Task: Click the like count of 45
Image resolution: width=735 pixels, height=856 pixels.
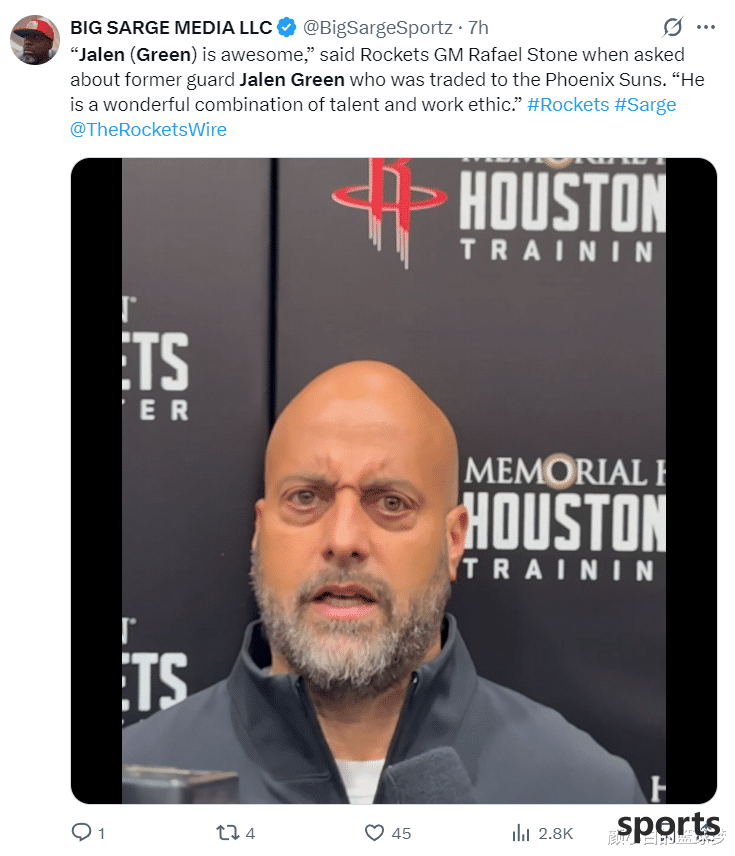Action: (x=401, y=834)
